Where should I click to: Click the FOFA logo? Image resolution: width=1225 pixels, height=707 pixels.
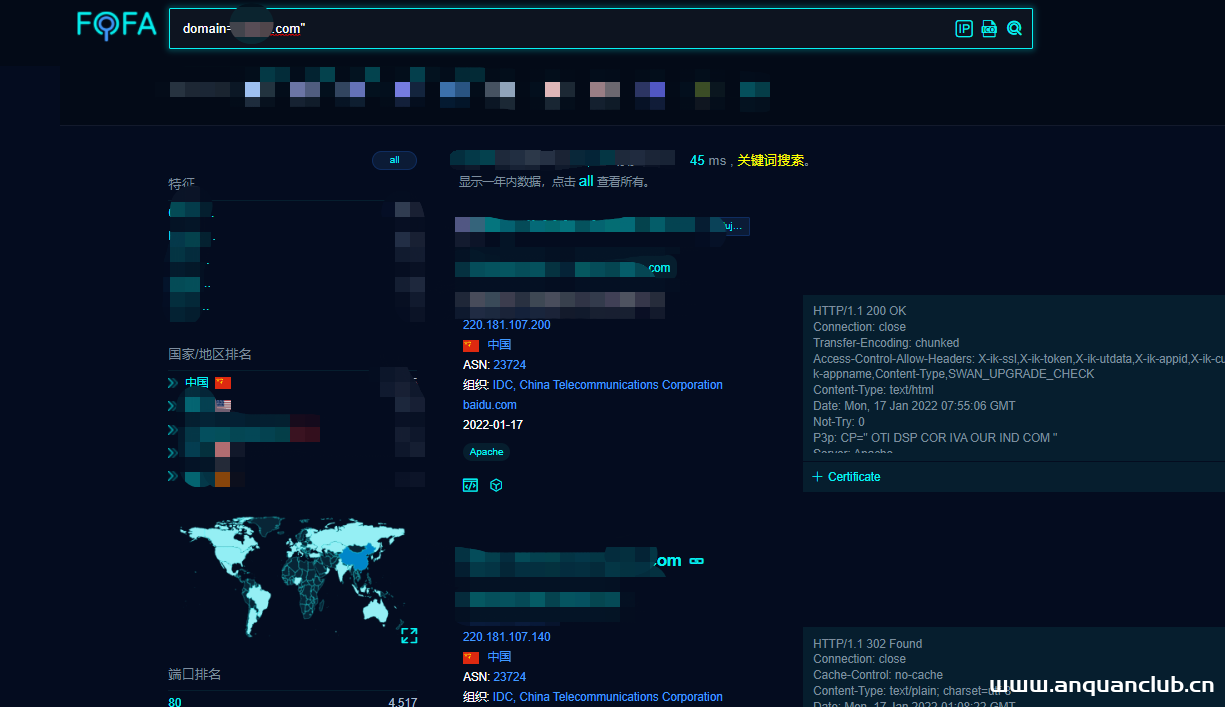click(117, 26)
